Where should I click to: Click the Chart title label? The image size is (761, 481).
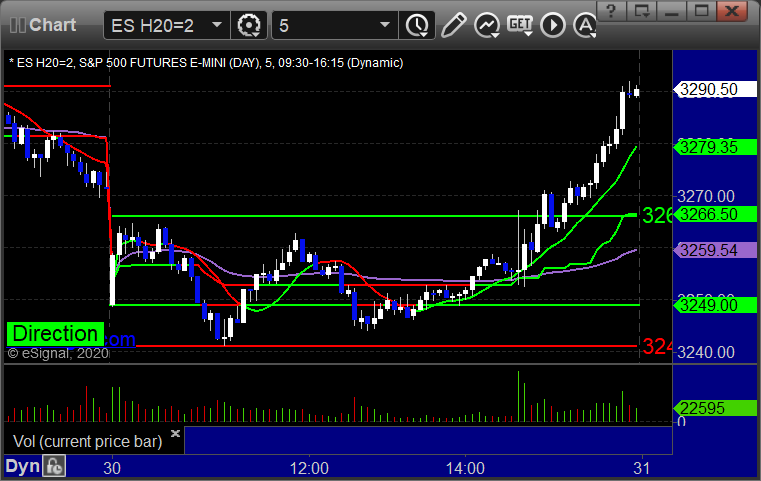[x=52, y=23]
